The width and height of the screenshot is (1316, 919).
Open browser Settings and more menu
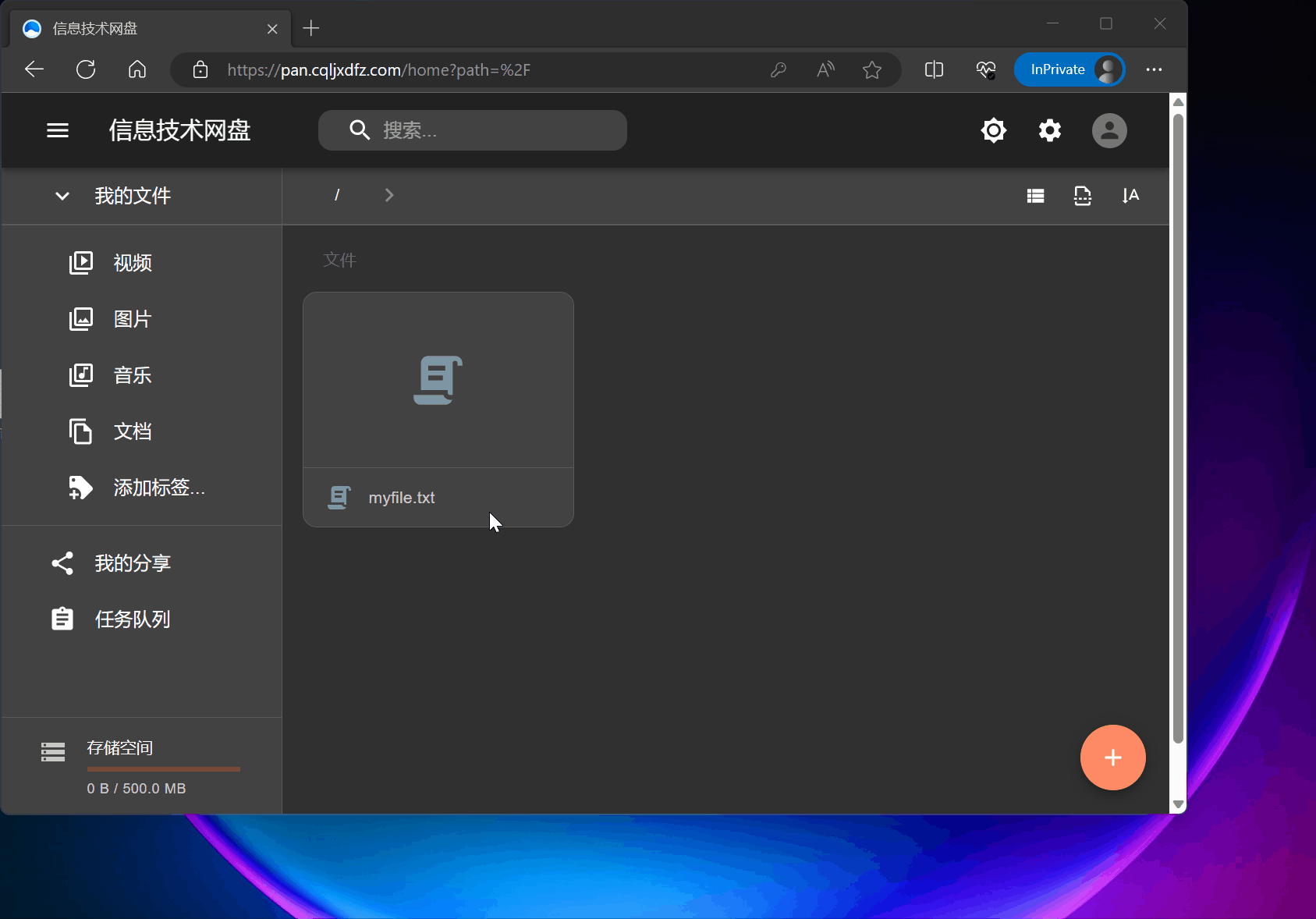point(1155,69)
